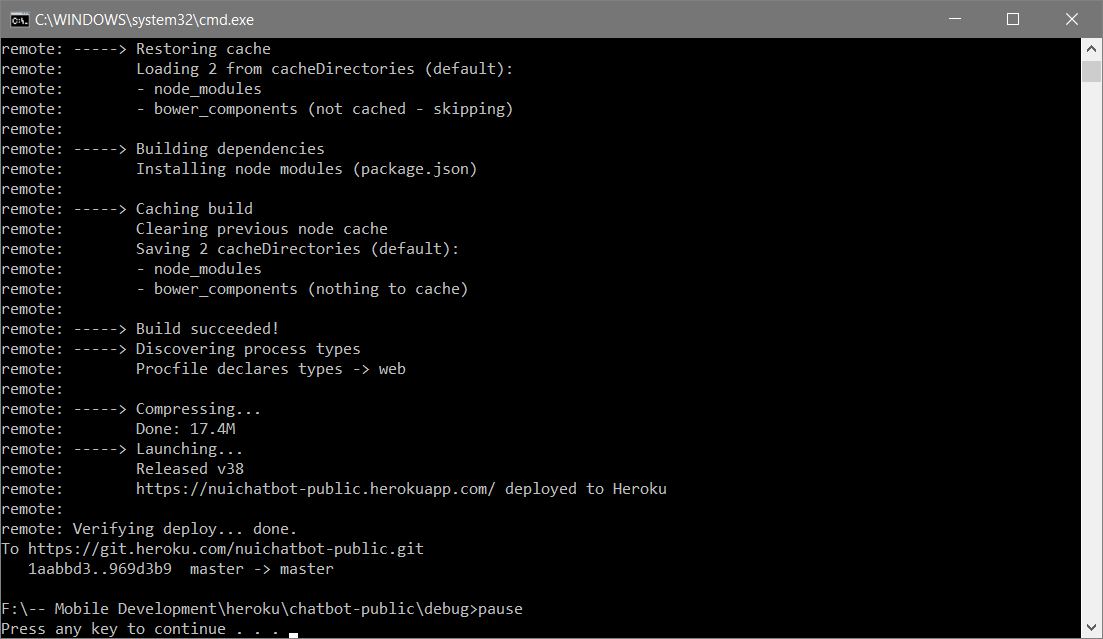This screenshot has width=1103, height=639.
Task: Click the git.heroku.com/nuichatbot-public.git URL
Action: pyautogui.click(x=226, y=548)
